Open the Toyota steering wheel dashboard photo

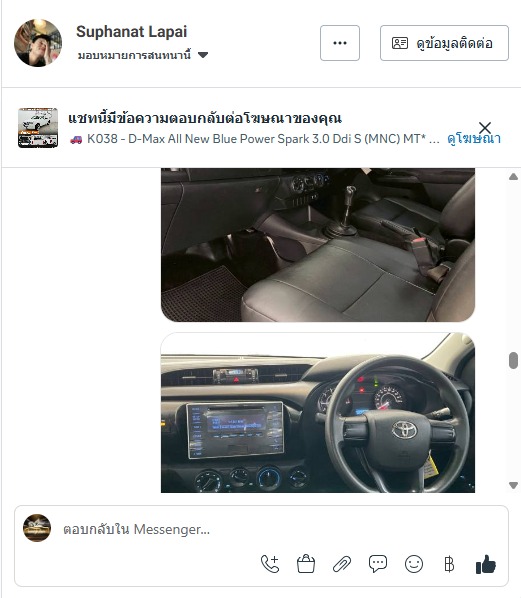[318, 412]
